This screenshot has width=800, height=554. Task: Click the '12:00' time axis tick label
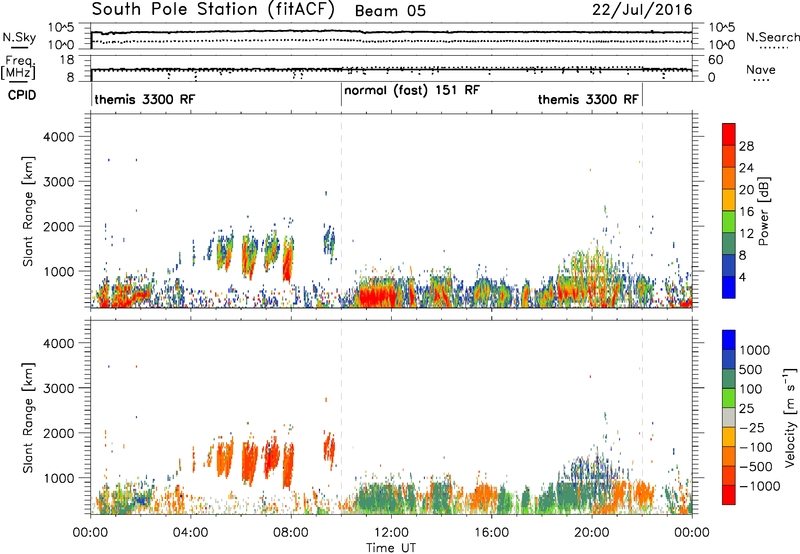click(391, 533)
